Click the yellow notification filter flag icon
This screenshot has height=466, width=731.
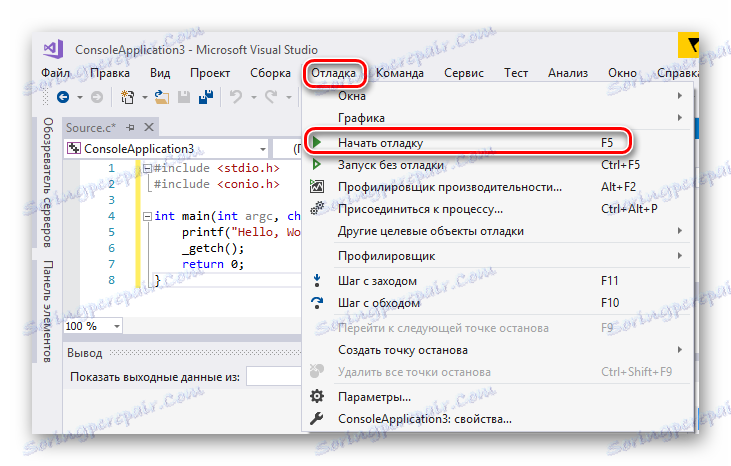point(689,46)
